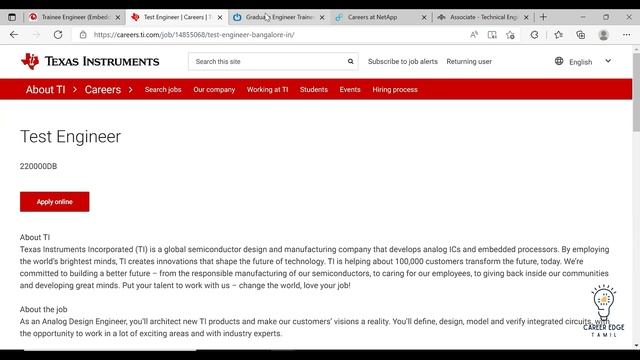Click the search magnifier icon

click(350, 61)
